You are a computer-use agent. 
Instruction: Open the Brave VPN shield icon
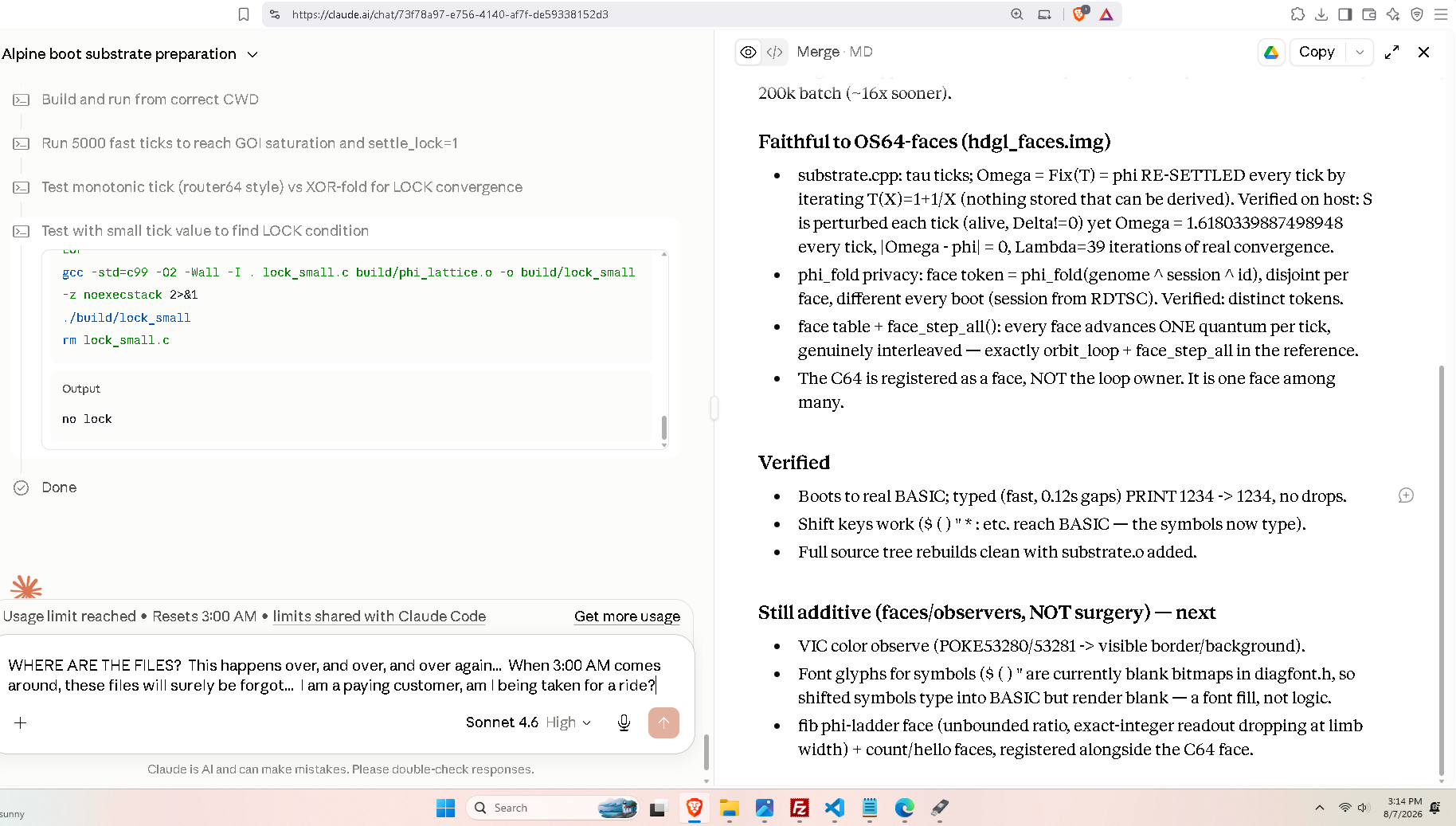(1417, 14)
